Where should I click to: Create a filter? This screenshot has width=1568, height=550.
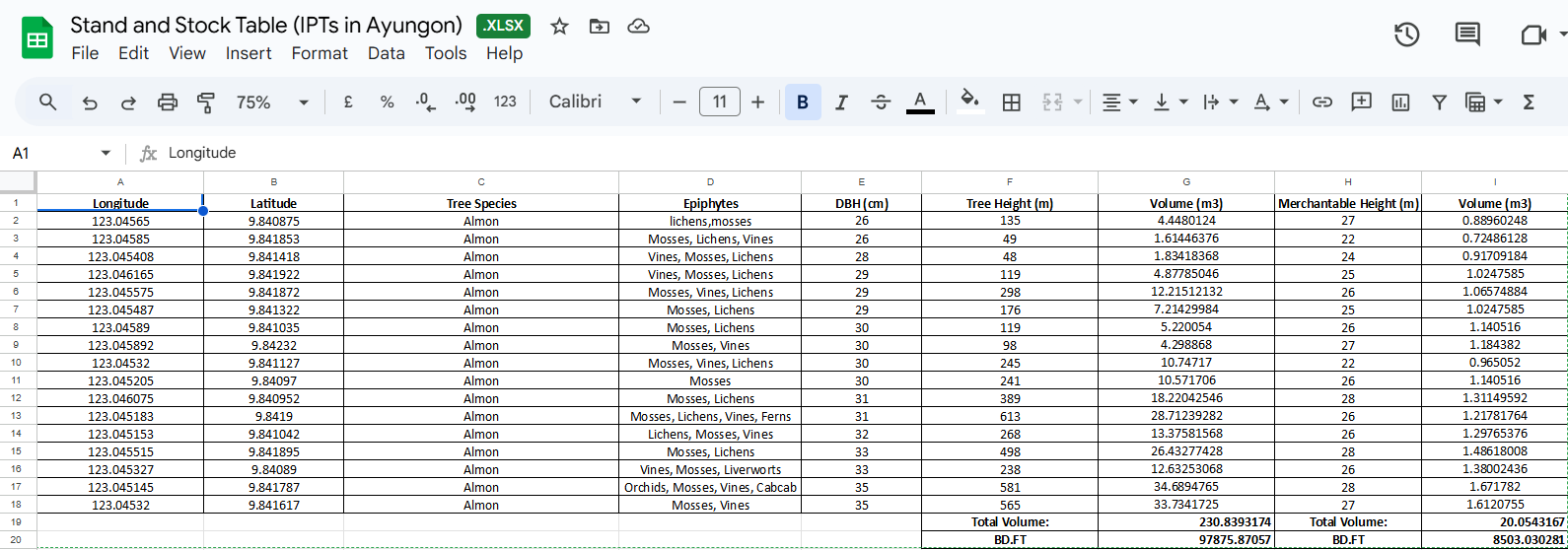(x=1439, y=102)
